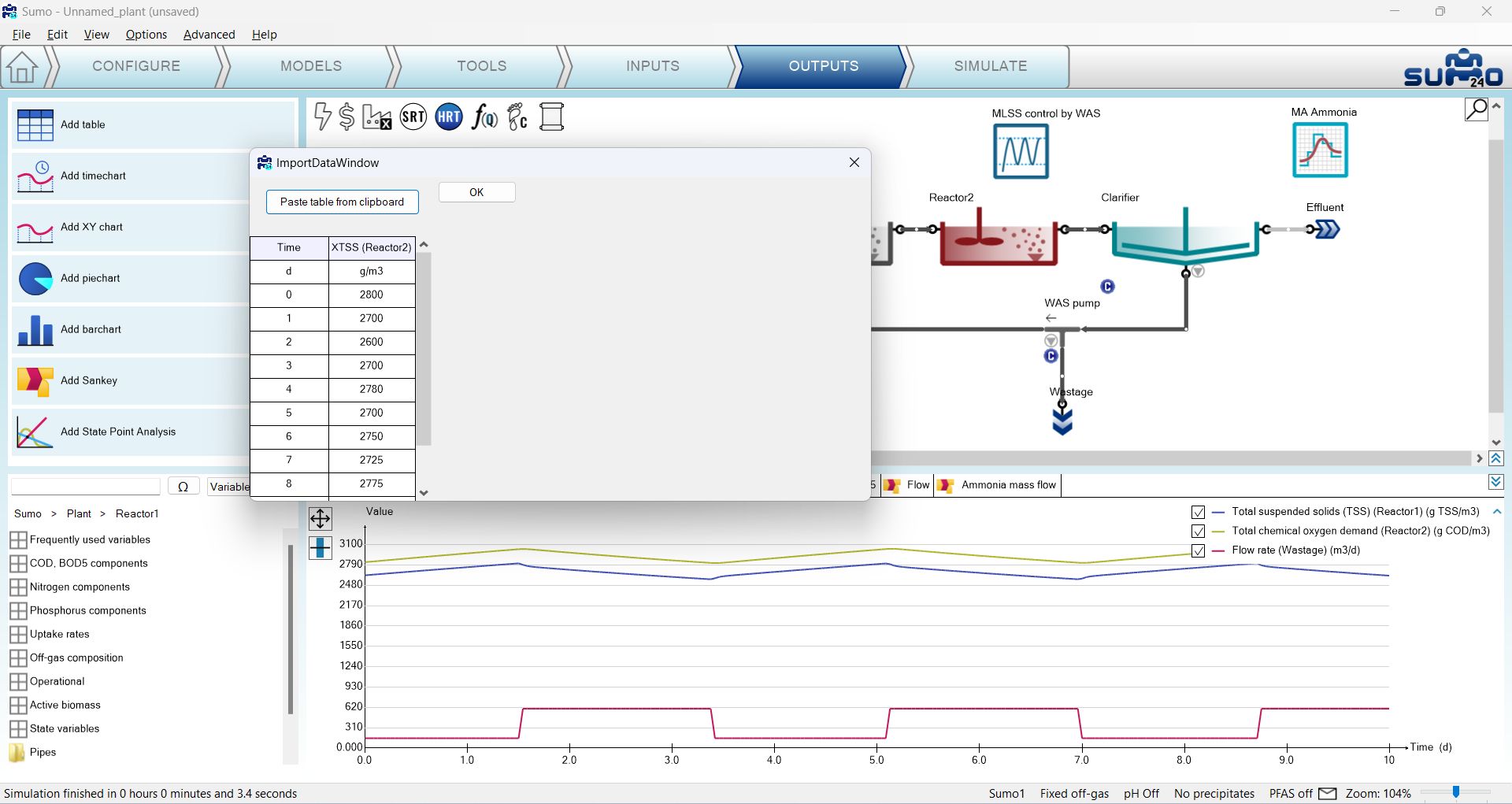Viewport: 1512px width, 804px height.
Task: Click the Add Sankey icon
Action: coord(35,381)
